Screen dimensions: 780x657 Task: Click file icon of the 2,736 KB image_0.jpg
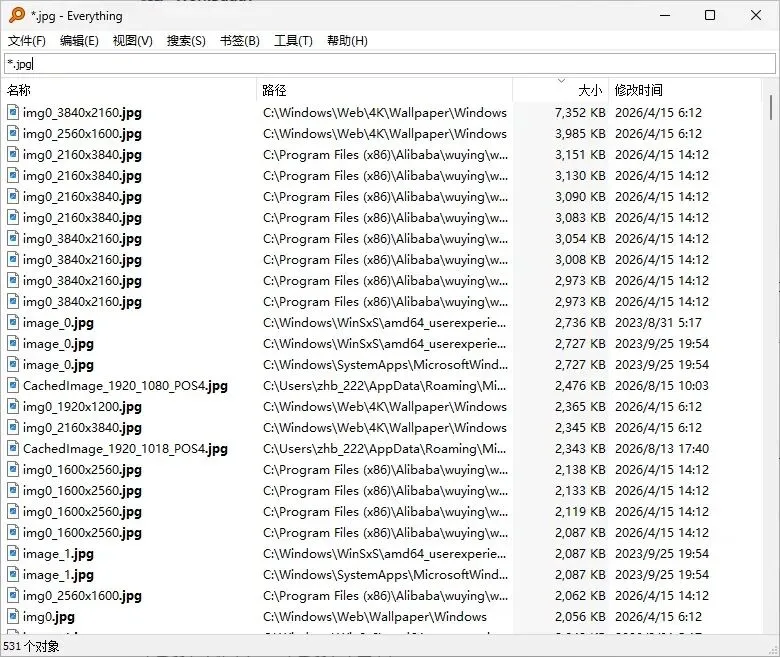coord(13,322)
